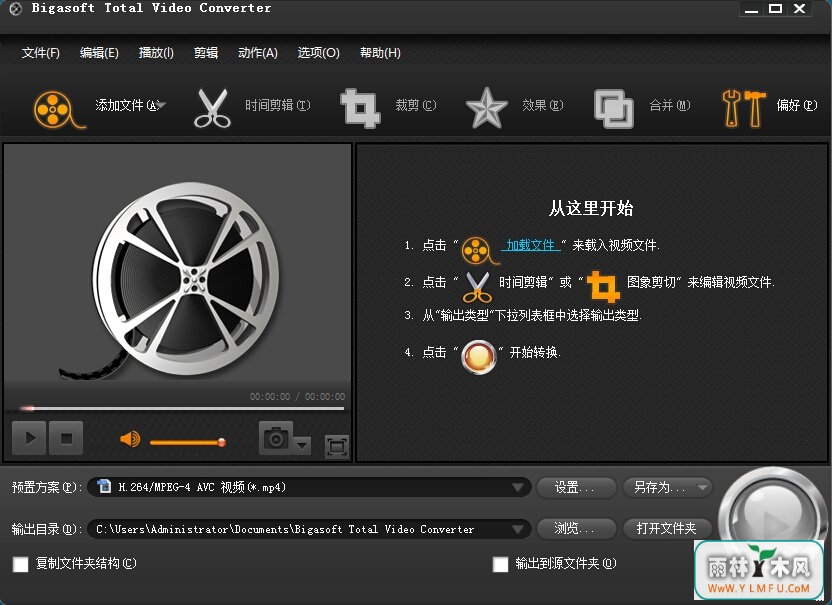Click the Browse (浏览...) button

577,529
